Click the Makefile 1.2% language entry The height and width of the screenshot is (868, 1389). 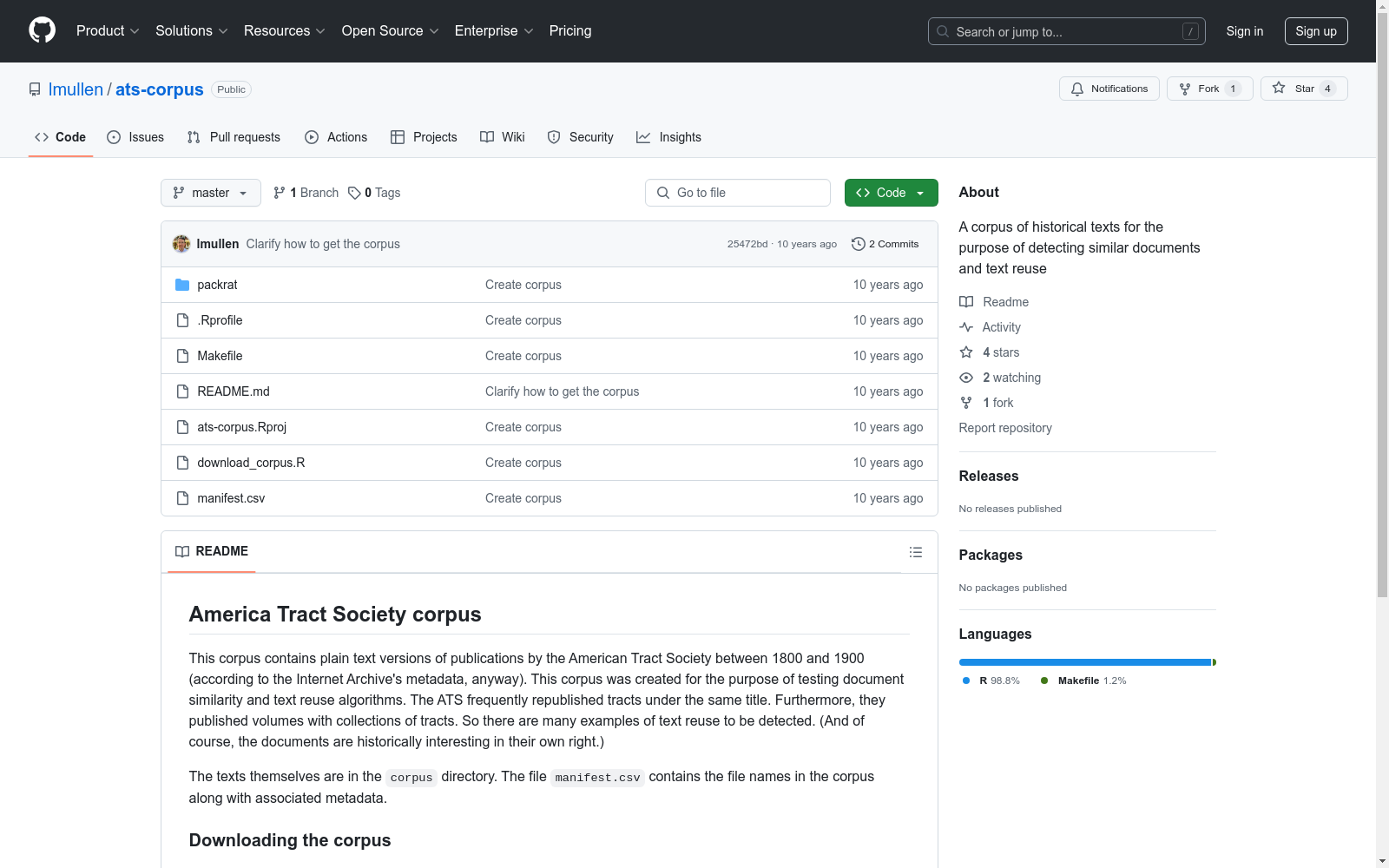tap(1083, 681)
